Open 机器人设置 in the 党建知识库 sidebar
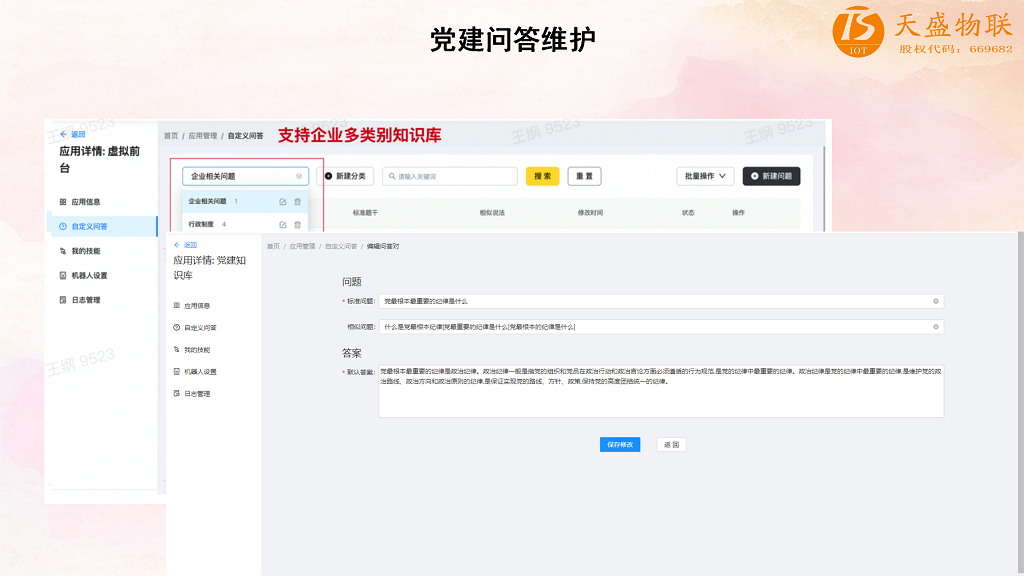Screen dimensions: 1024x576 199,372
